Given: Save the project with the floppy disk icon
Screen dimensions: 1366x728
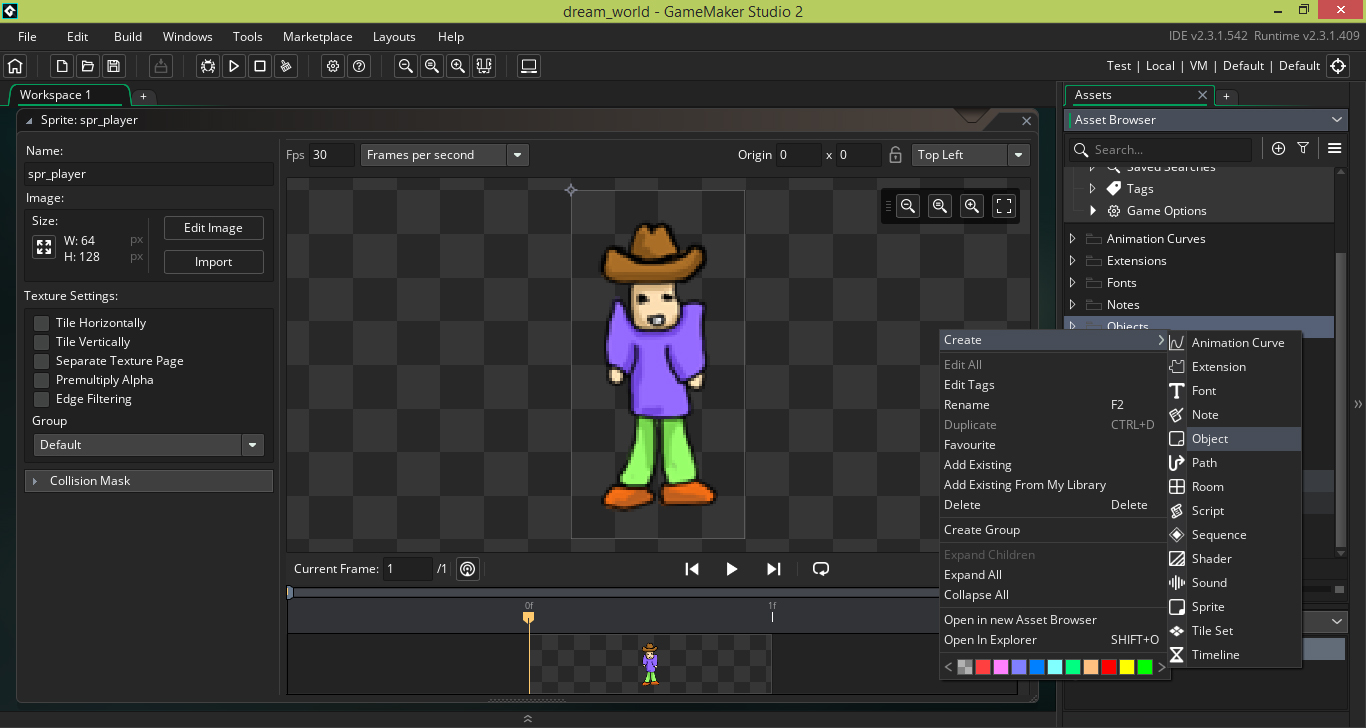Looking at the screenshot, I should click(x=113, y=66).
